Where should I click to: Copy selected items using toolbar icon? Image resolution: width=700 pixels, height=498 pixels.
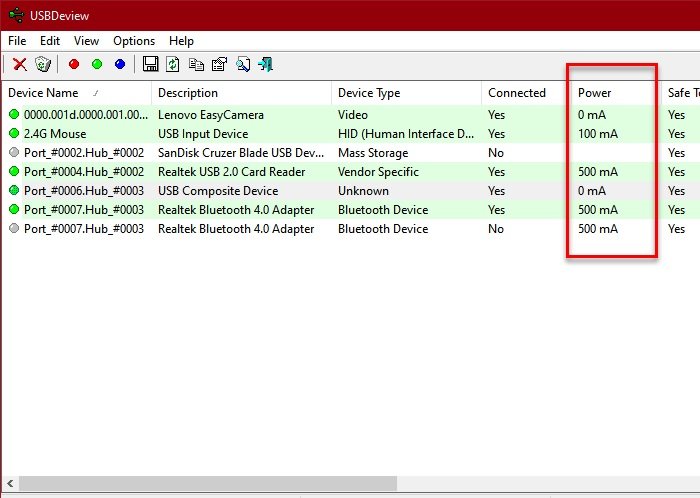click(196, 64)
